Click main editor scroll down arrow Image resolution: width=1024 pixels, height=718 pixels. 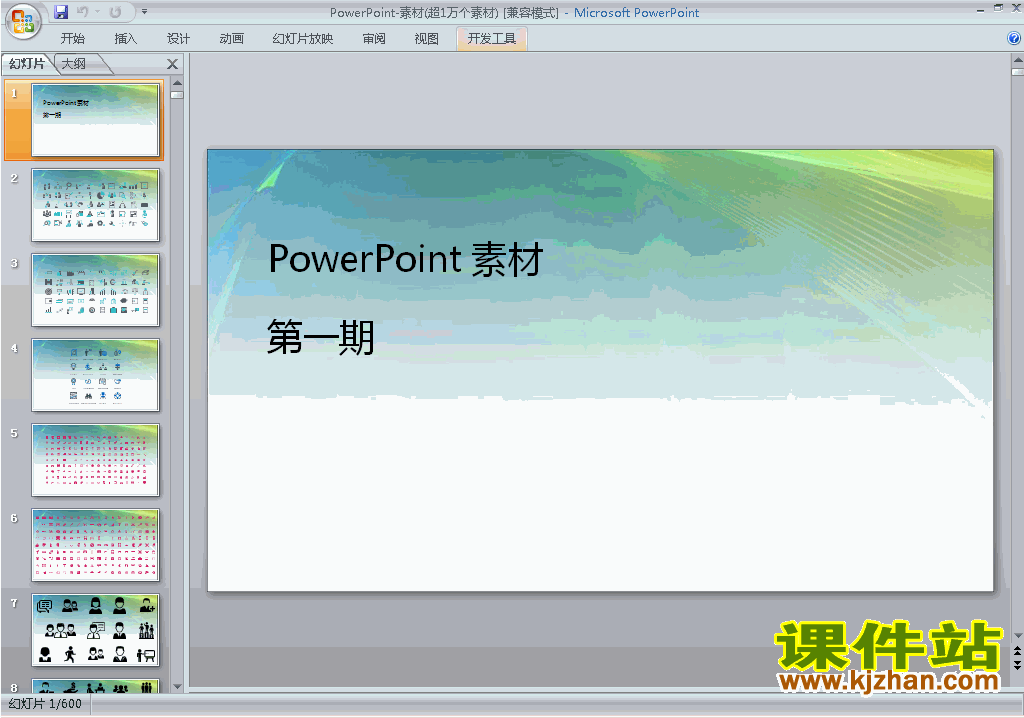(1017, 636)
